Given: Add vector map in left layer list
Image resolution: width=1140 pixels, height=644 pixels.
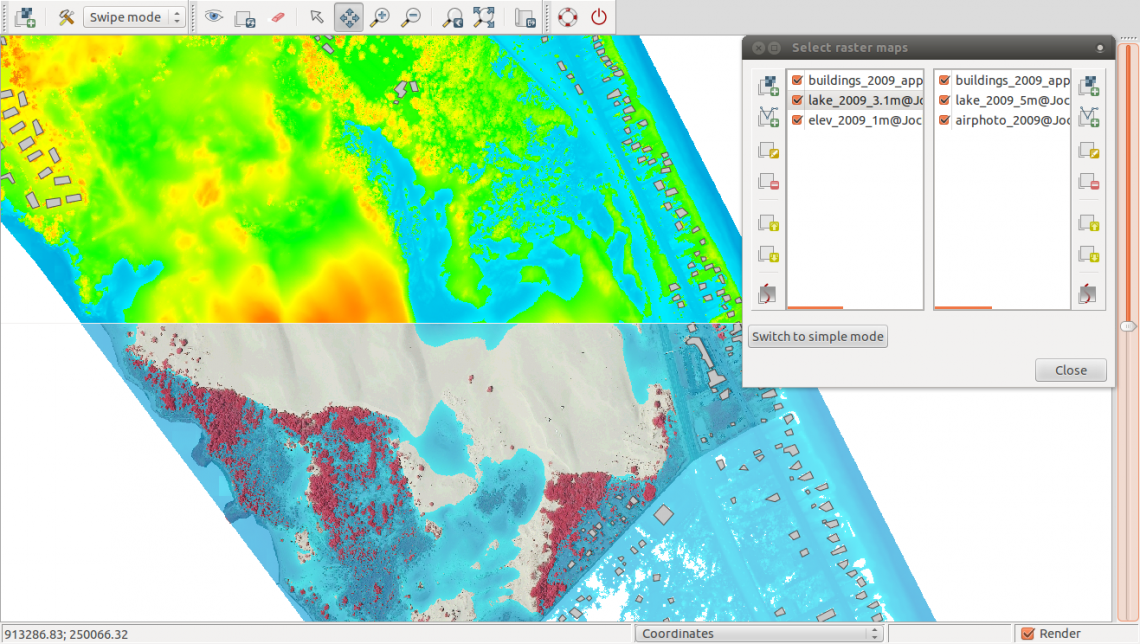Looking at the screenshot, I should tap(768, 118).
